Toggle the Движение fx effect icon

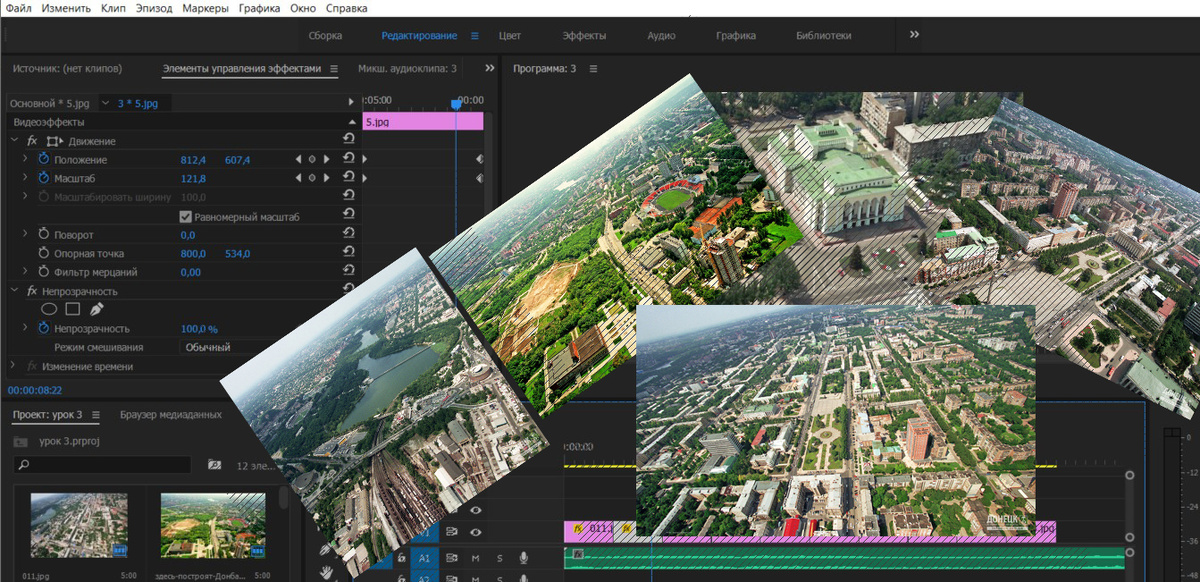[32, 141]
